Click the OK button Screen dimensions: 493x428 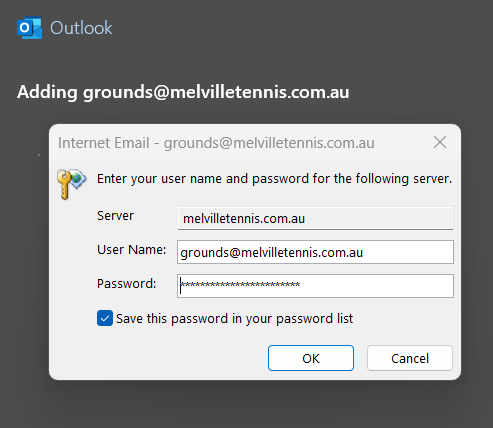[311, 358]
